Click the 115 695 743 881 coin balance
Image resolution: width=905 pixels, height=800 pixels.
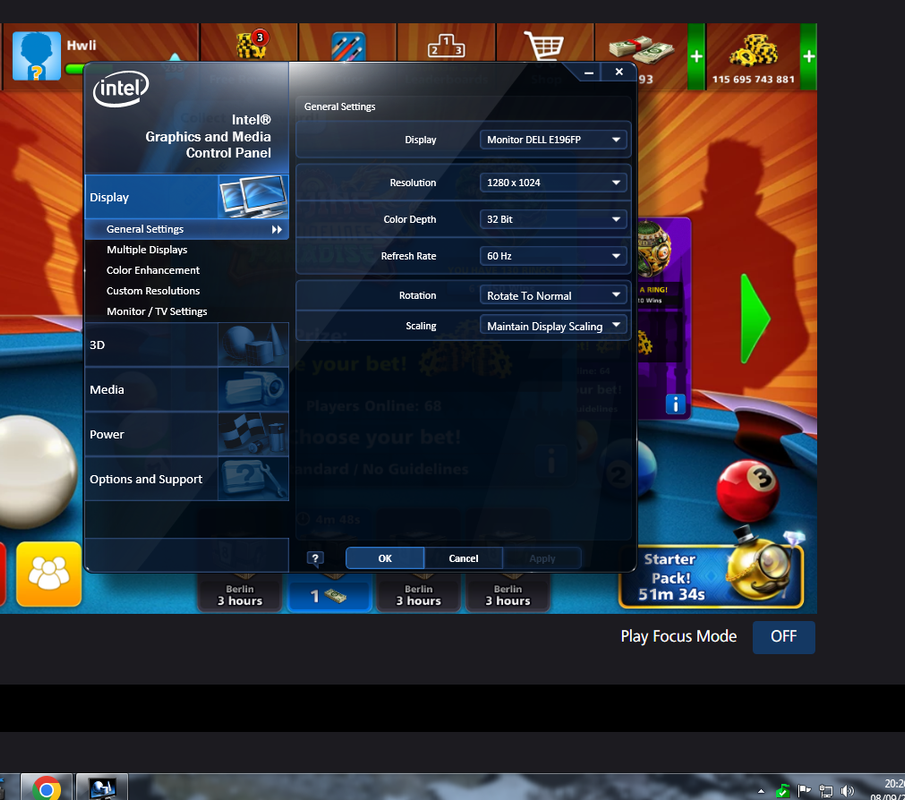[x=753, y=79]
